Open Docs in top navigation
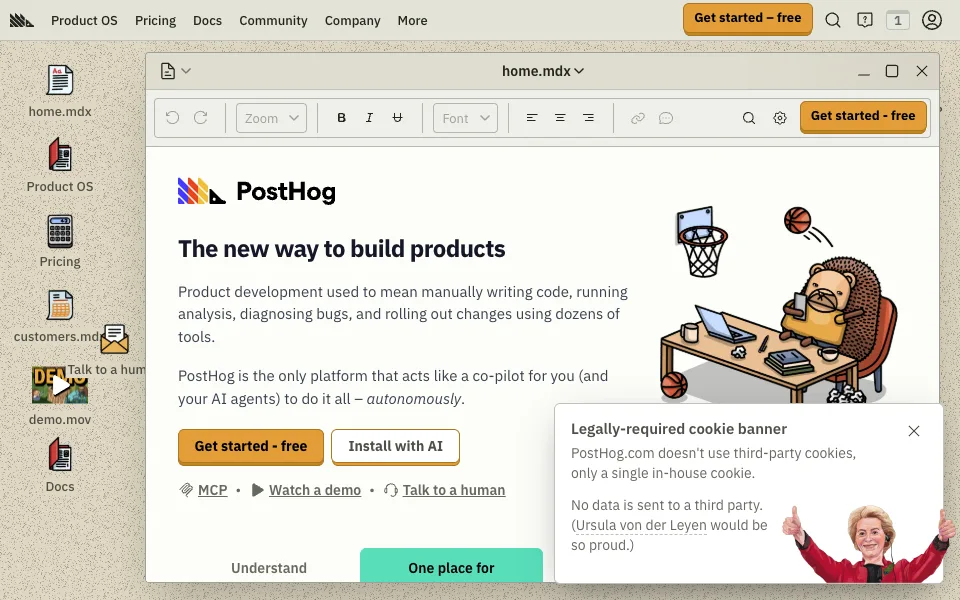 click(x=208, y=20)
